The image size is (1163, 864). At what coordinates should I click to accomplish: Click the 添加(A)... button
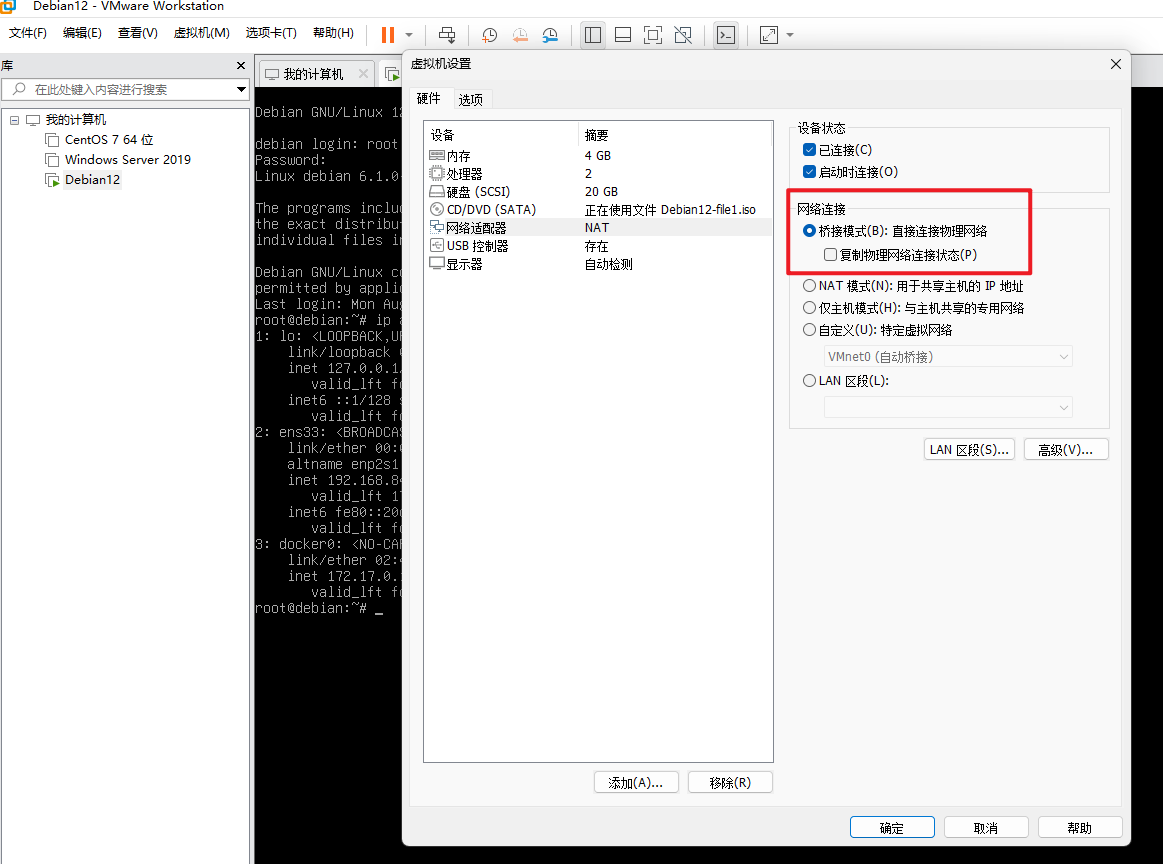[636, 782]
